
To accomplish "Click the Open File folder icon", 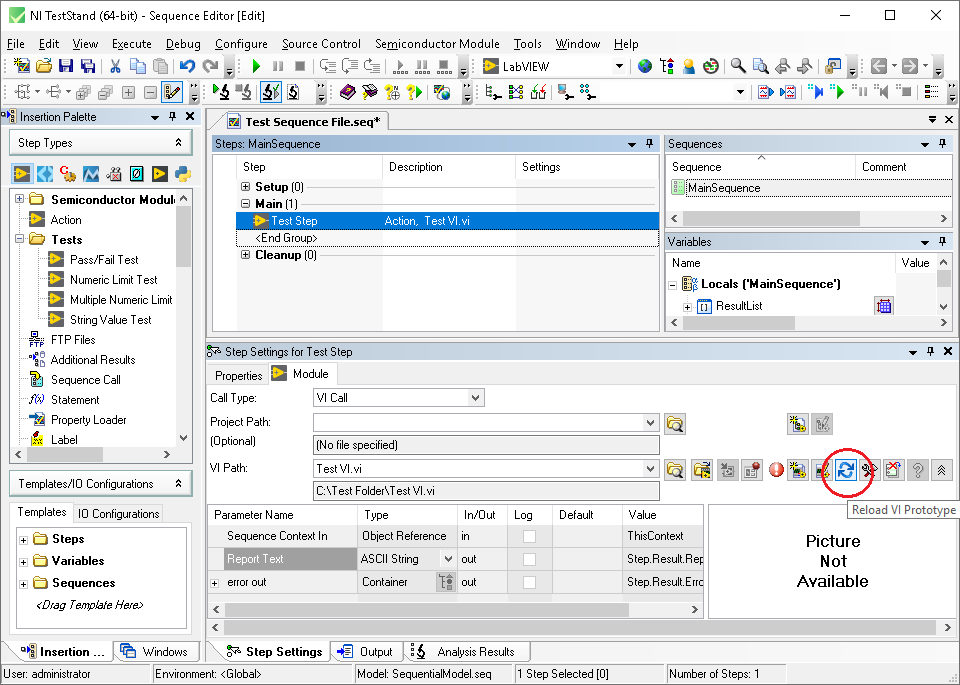I will coord(43,66).
